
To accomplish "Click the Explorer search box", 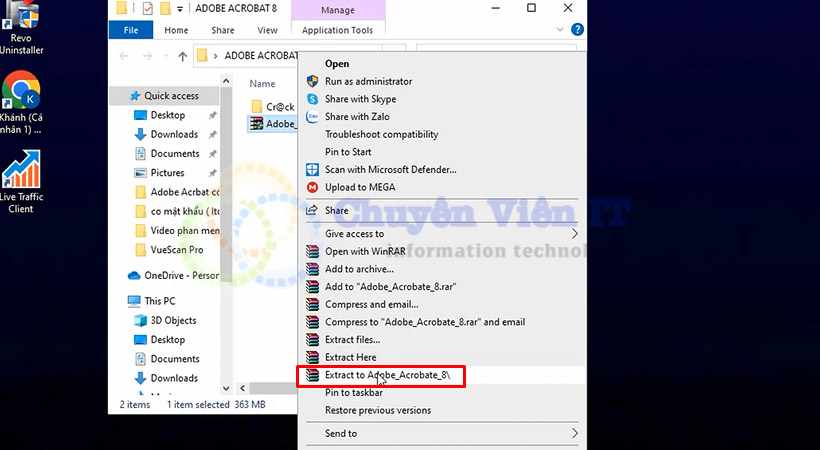I will tap(496, 48).
